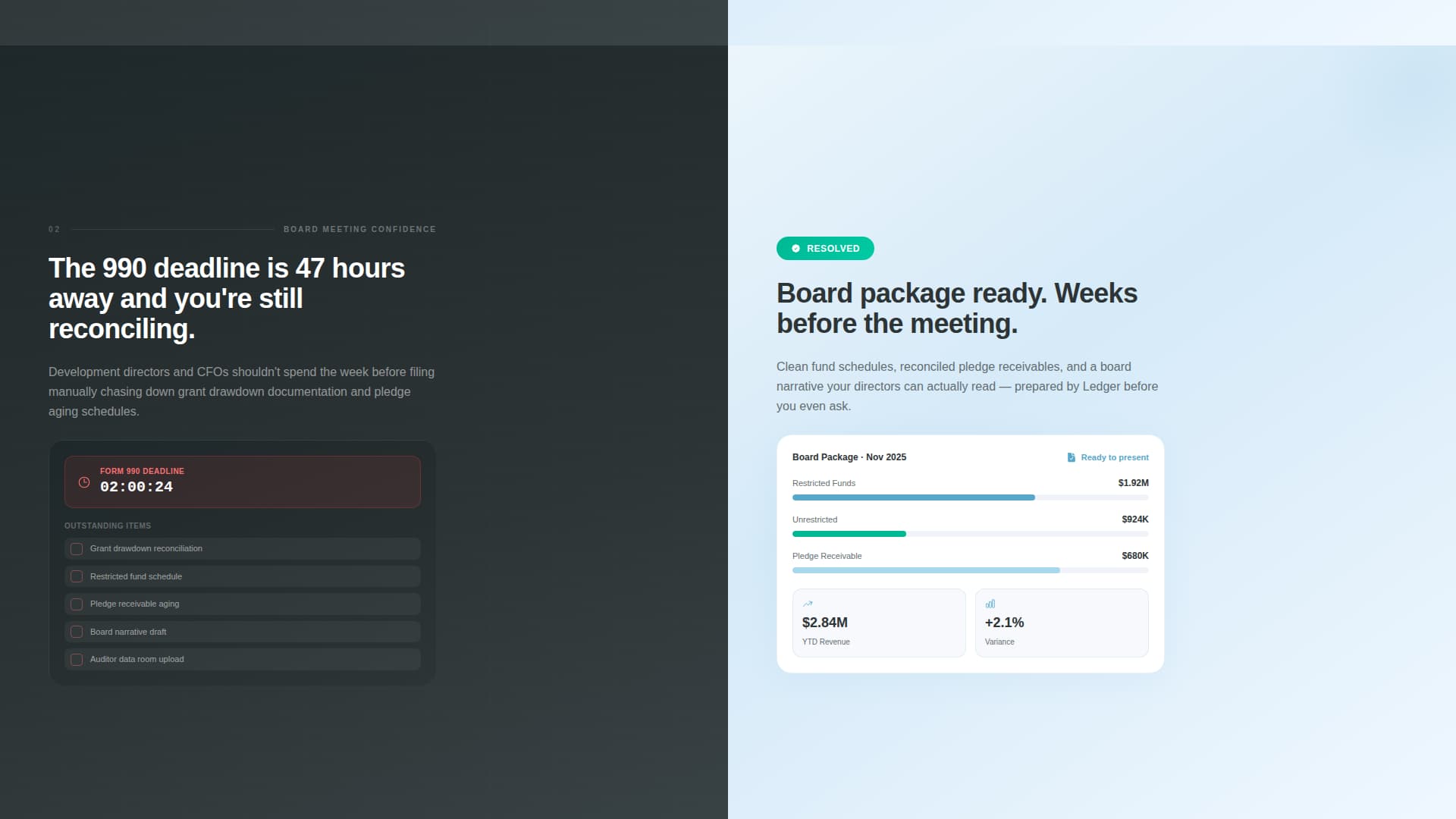Check the Auditor data room upload checkbox
1456x819 pixels.
pos(77,660)
